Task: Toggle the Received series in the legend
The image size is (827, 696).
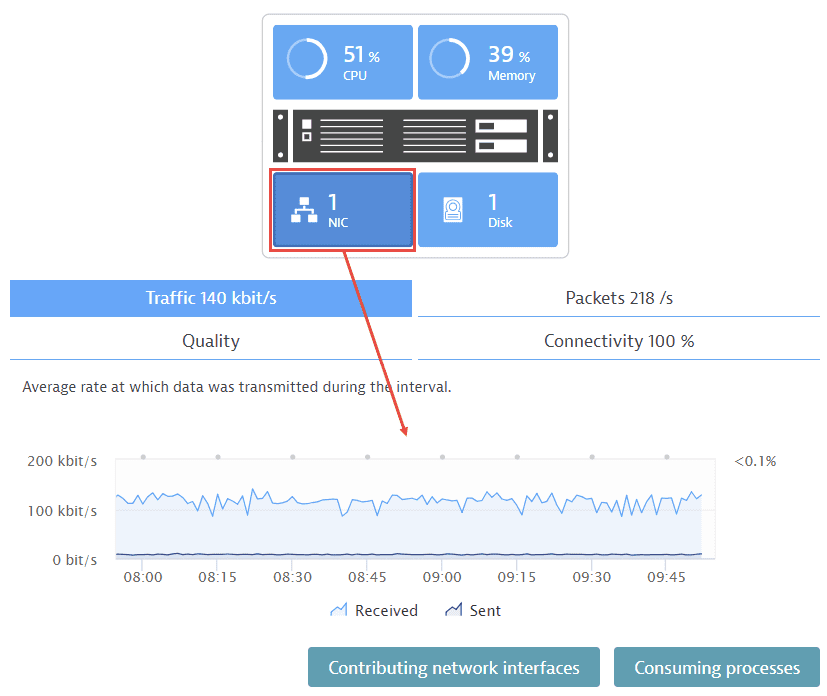Action: [x=374, y=611]
